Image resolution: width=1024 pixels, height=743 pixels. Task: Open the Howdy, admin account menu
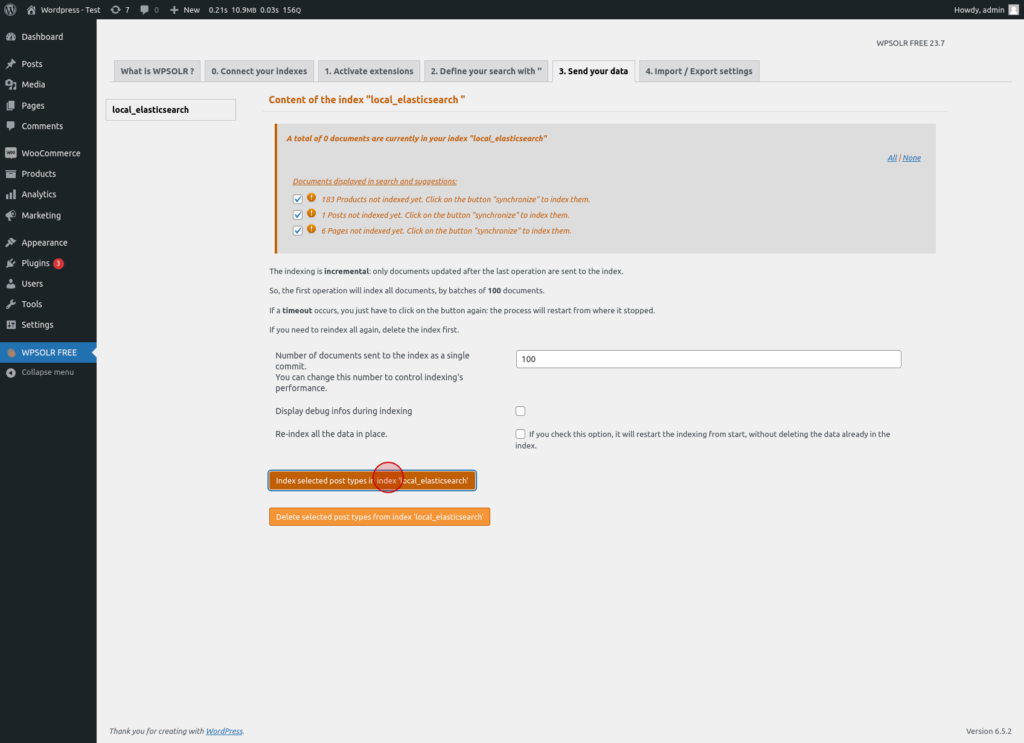coord(986,10)
